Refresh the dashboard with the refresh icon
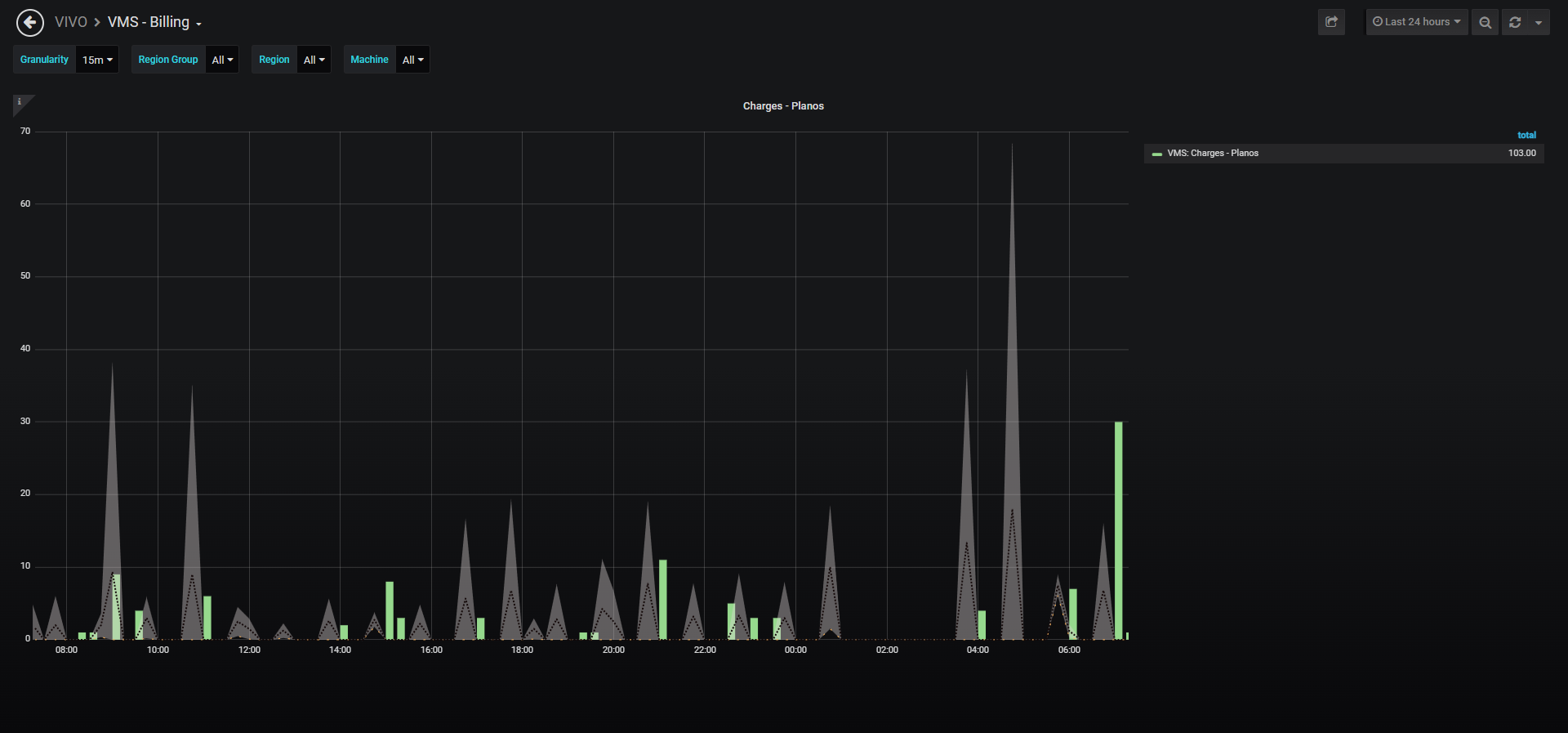1568x733 pixels. [1515, 22]
